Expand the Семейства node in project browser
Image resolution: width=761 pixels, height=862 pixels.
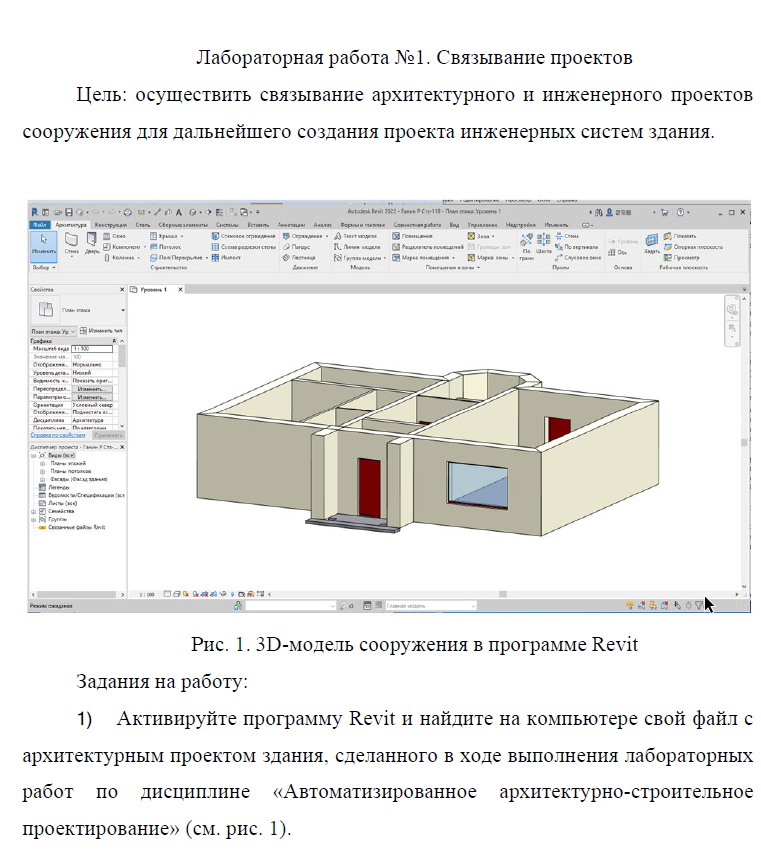pyautogui.click(x=33, y=510)
